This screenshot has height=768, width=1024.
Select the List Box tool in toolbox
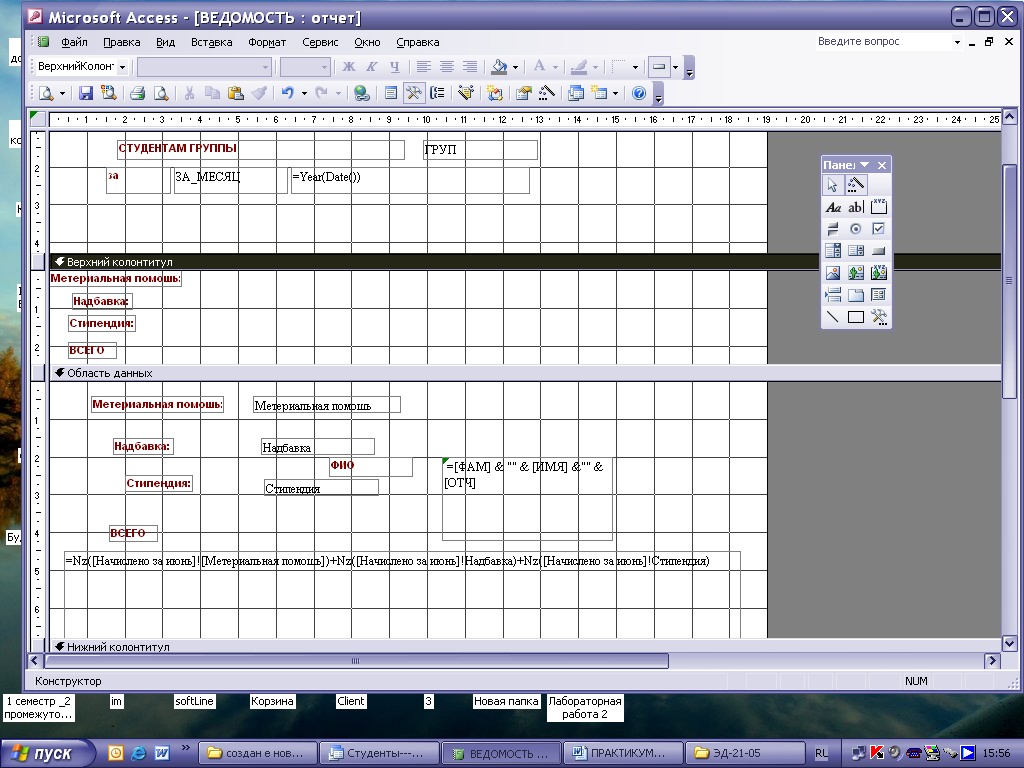(x=856, y=251)
